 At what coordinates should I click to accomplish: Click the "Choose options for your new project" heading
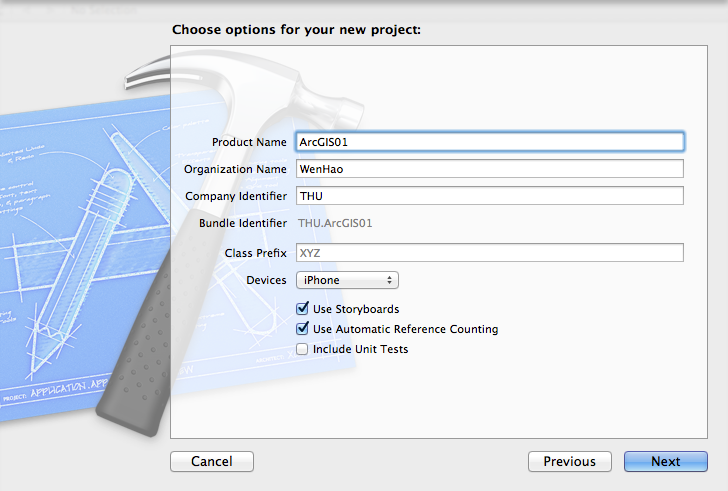pyautogui.click(x=296, y=30)
